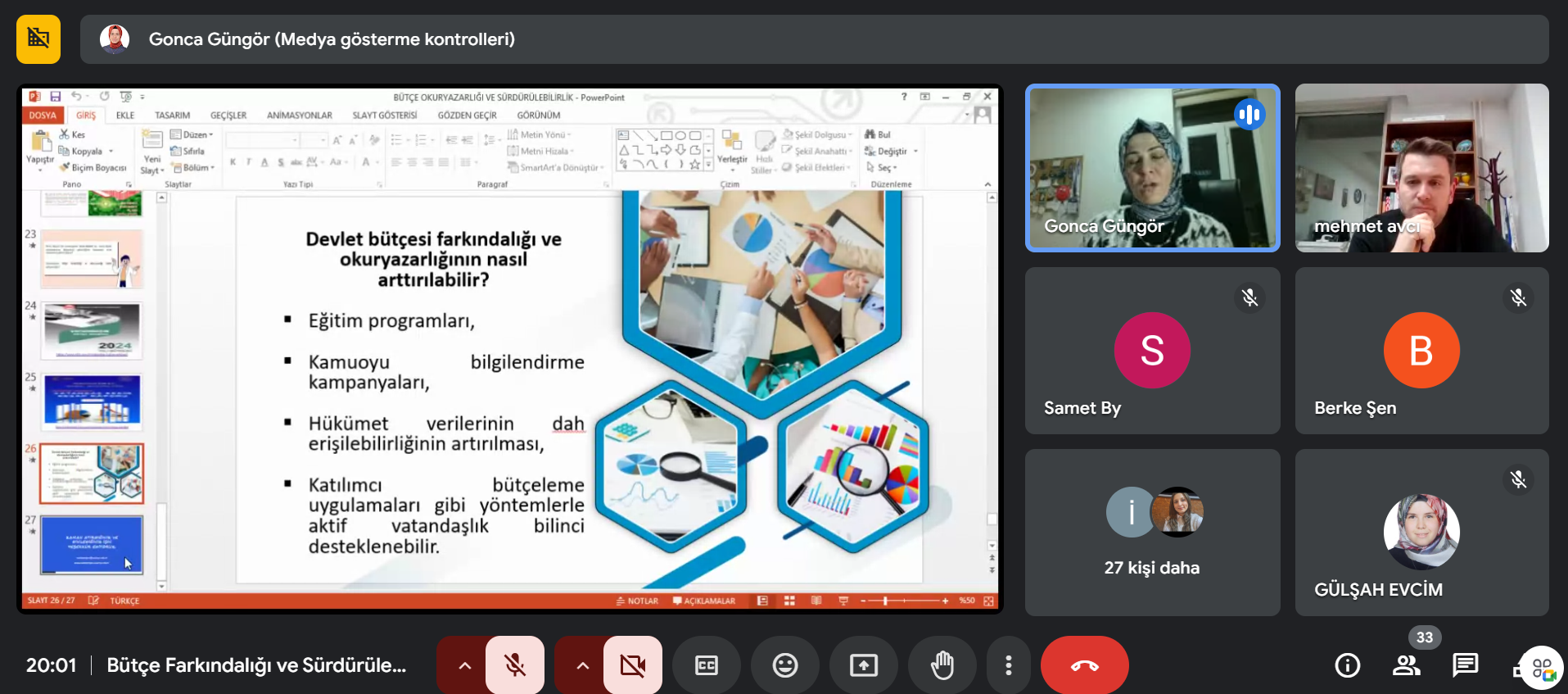
Task: Toggle closed captions
Action: click(706, 665)
